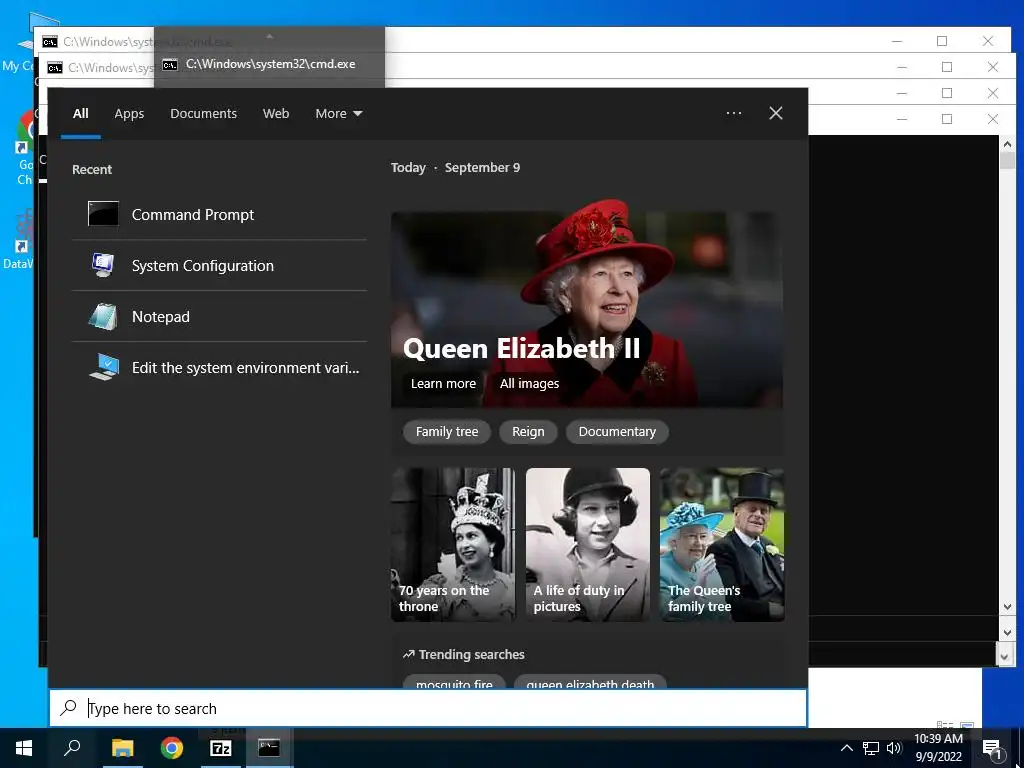This screenshot has width=1024, height=768.
Task: Switch to the Web search tab
Action: [276, 113]
